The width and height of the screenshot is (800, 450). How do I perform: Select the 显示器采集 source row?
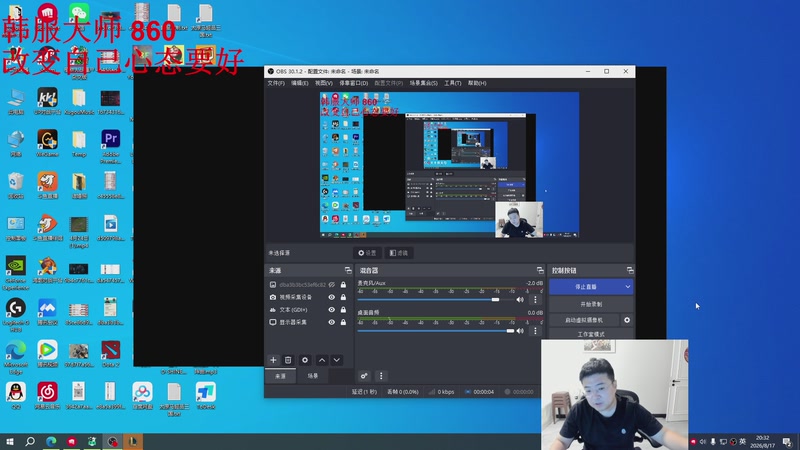(308, 322)
